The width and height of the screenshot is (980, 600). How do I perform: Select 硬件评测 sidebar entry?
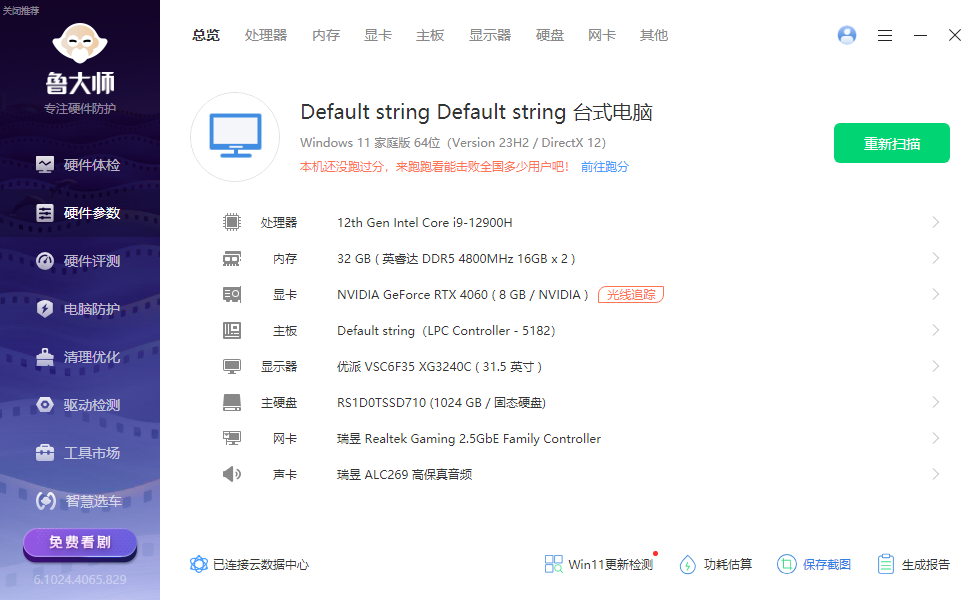(x=79, y=261)
